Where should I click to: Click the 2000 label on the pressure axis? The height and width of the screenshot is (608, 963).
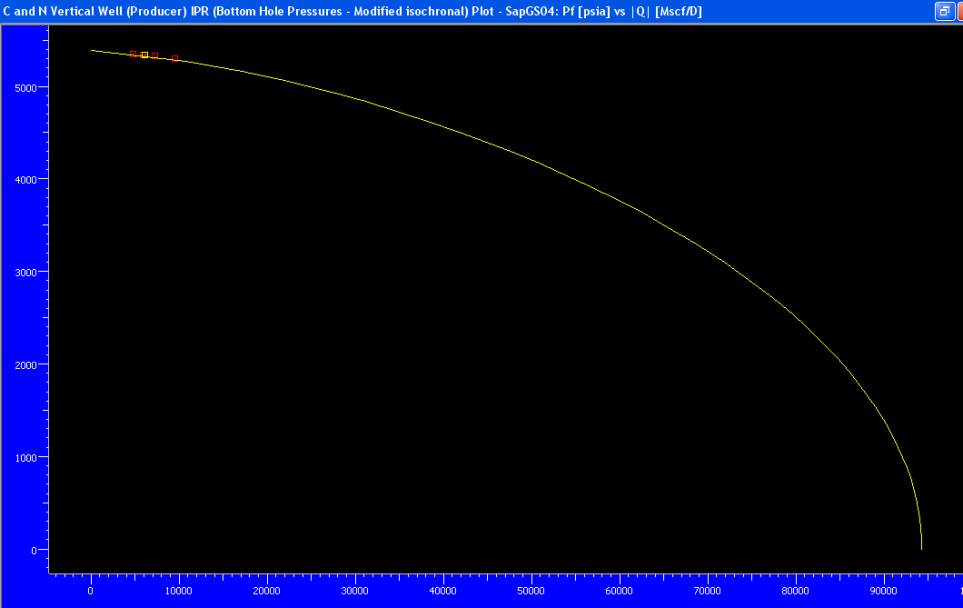click(x=25, y=365)
